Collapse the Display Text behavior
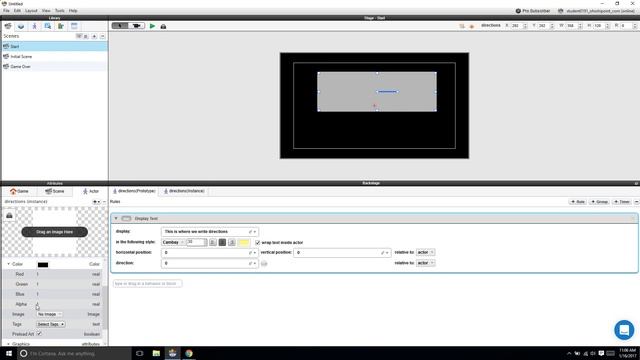The width and height of the screenshot is (640, 360). click(116, 218)
